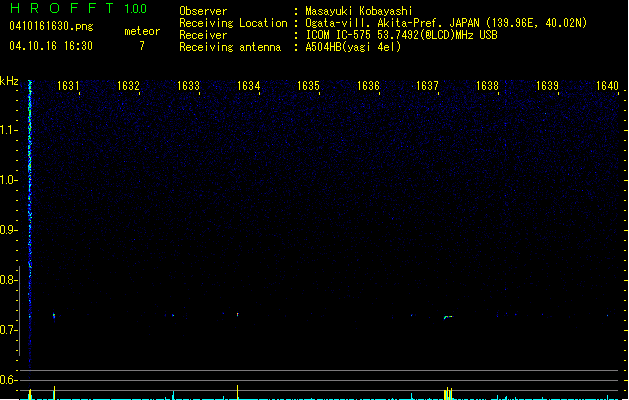The width and height of the screenshot is (629, 400).
Task: Click the meteor count value 7
Action: pos(142,46)
